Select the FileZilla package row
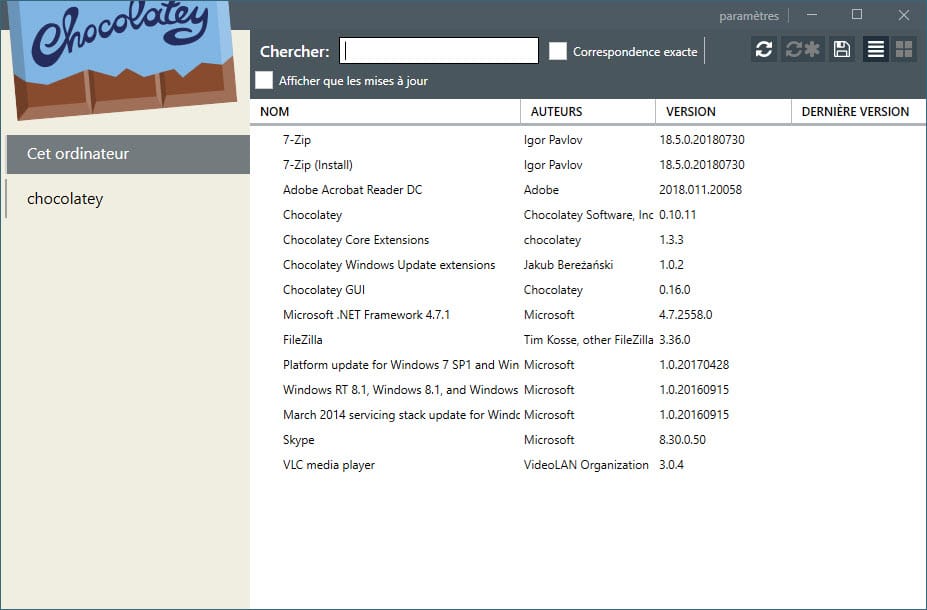The height and width of the screenshot is (610, 927). (x=588, y=340)
